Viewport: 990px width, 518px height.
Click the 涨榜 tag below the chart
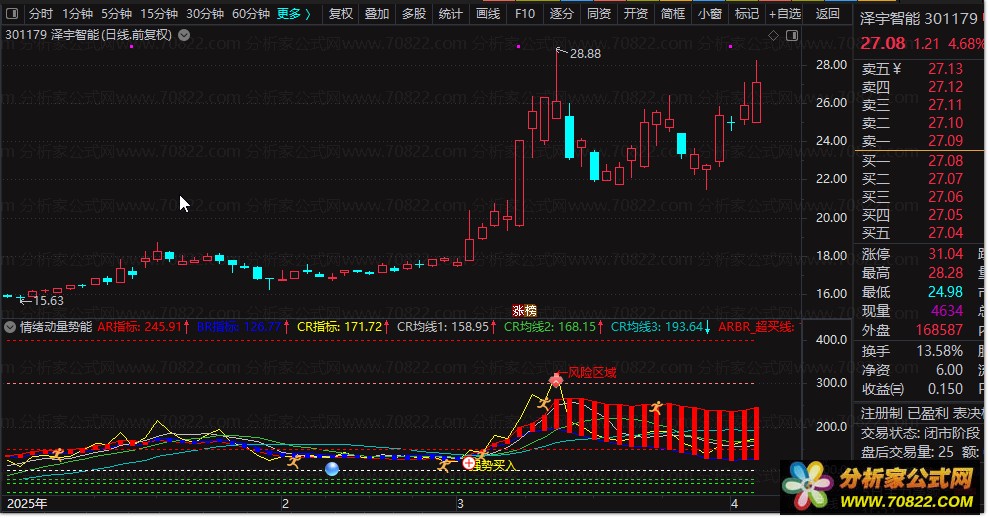[525, 310]
